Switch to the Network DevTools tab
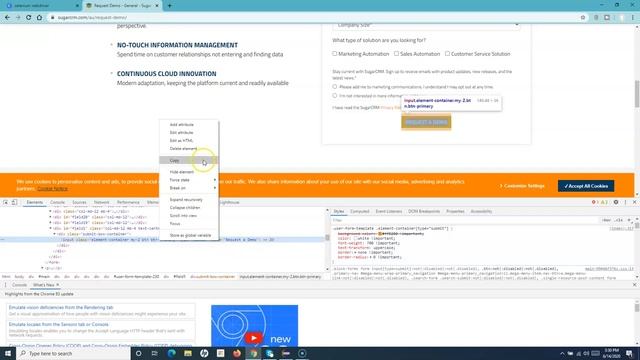This screenshot has width=640, height=360. [101, 202]
